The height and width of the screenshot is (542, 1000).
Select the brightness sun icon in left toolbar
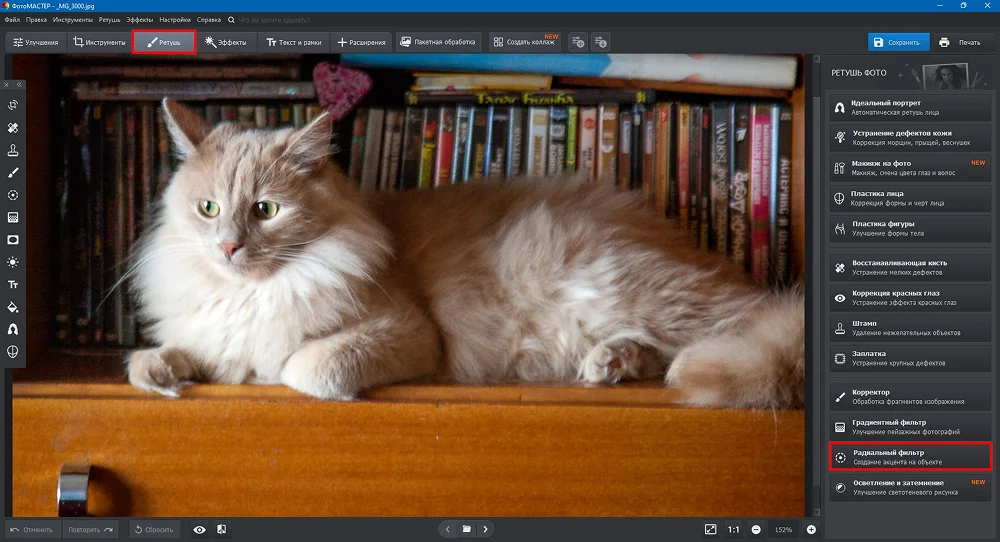pyautogui.click(x=13, y=262)
